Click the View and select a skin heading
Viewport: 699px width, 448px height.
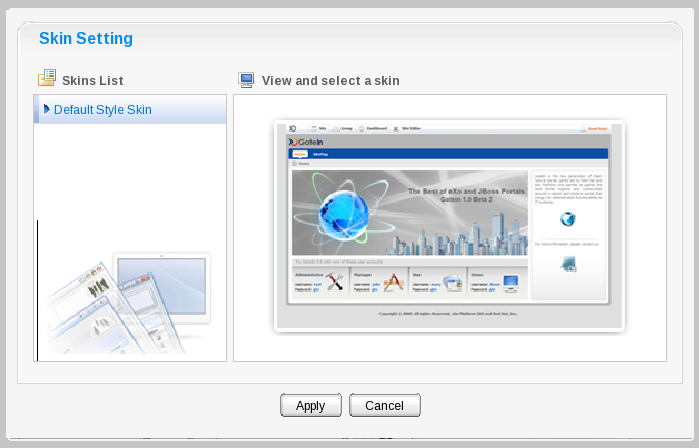[x=330, y=80]
